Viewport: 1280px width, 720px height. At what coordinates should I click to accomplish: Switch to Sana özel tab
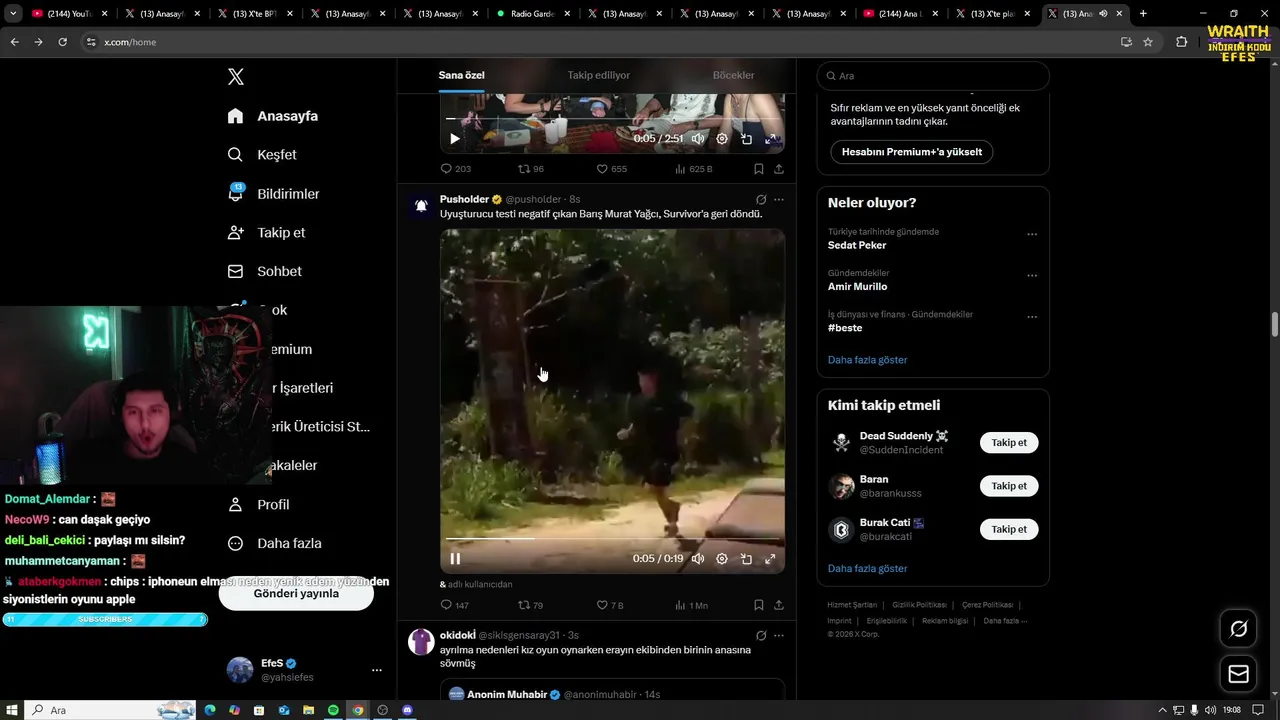(x=461, y=75)
